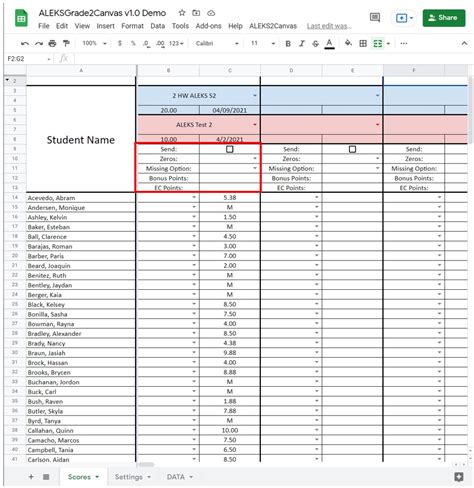Click the formula bar input
Image resolution: width=474 pixels, height=488 pixels.
pos(272,59)
